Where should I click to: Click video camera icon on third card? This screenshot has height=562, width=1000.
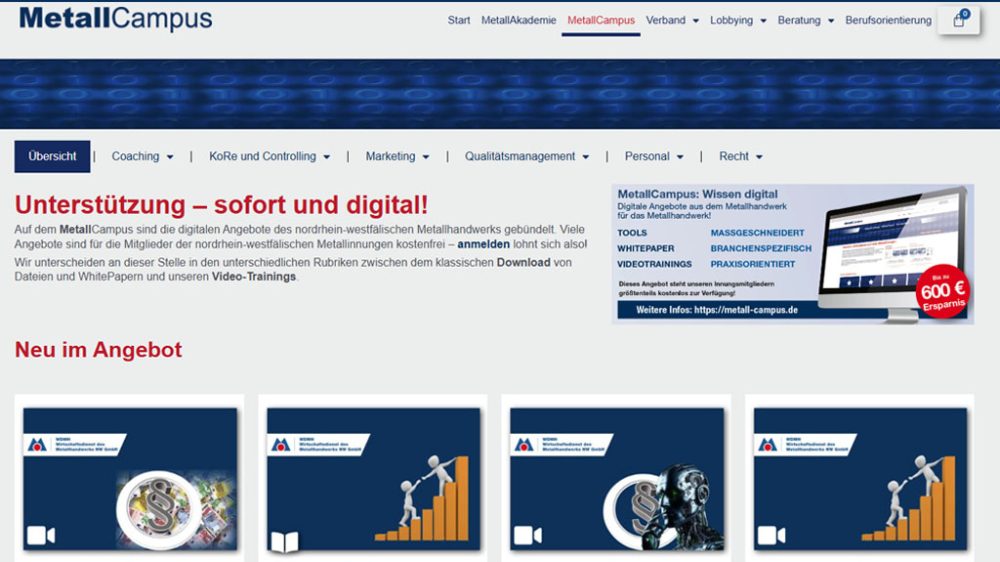pyautogui.click(x=528, y=535)
